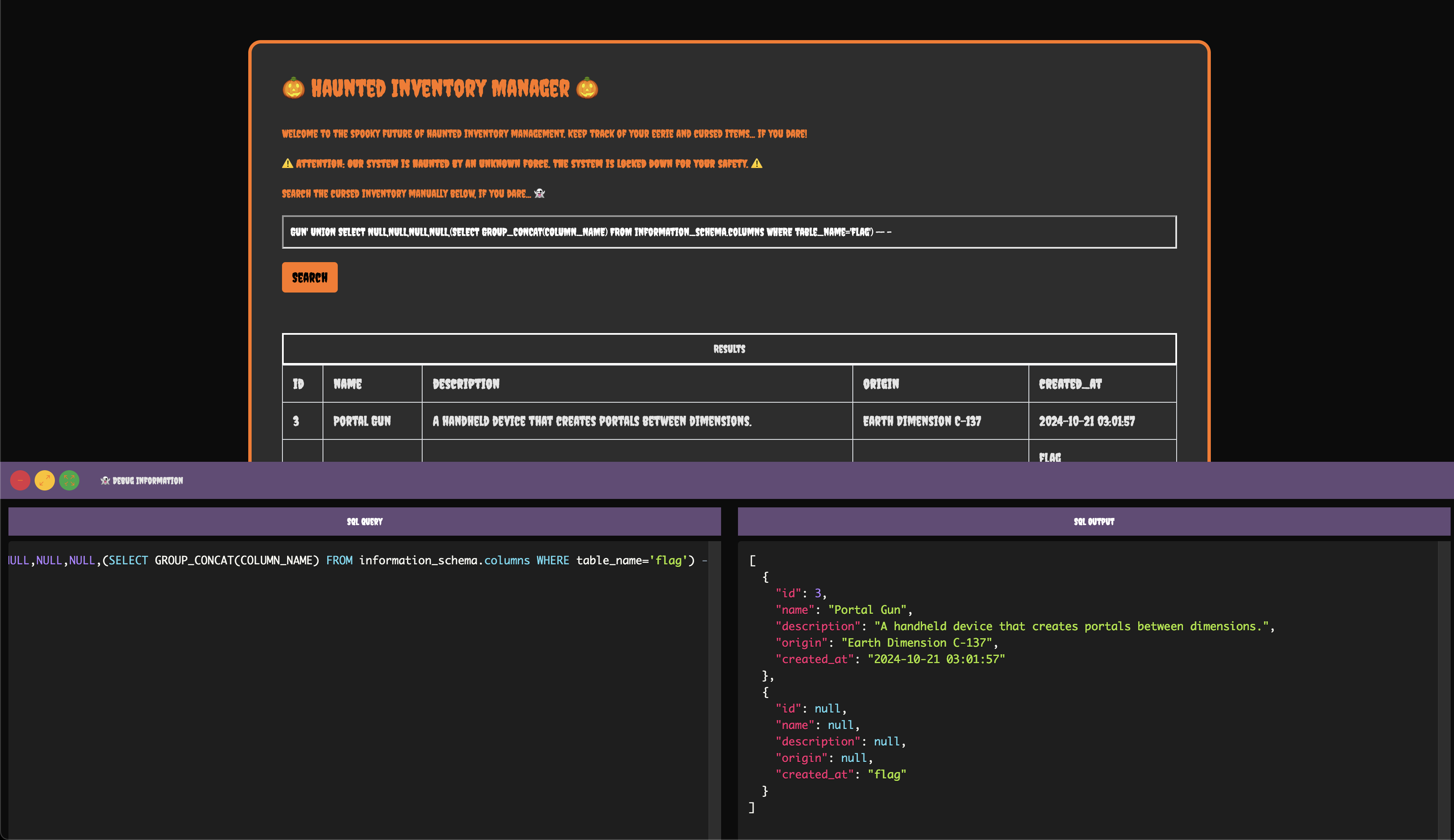Click the Haunted Inventory Manager heading

440,88
